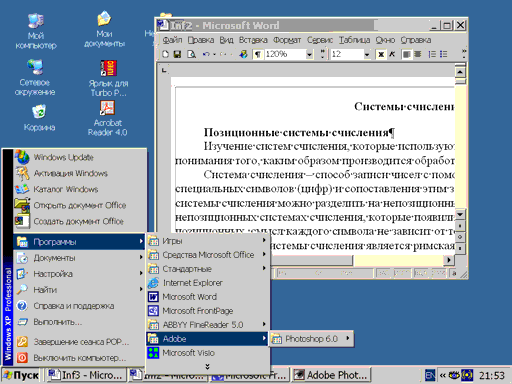Launch Microsoft Word from Programs menu
Screen dimensions: 512x384
207,297
